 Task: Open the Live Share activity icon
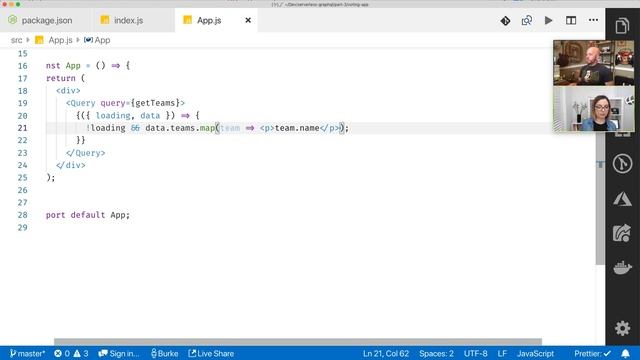click(622, 233)
